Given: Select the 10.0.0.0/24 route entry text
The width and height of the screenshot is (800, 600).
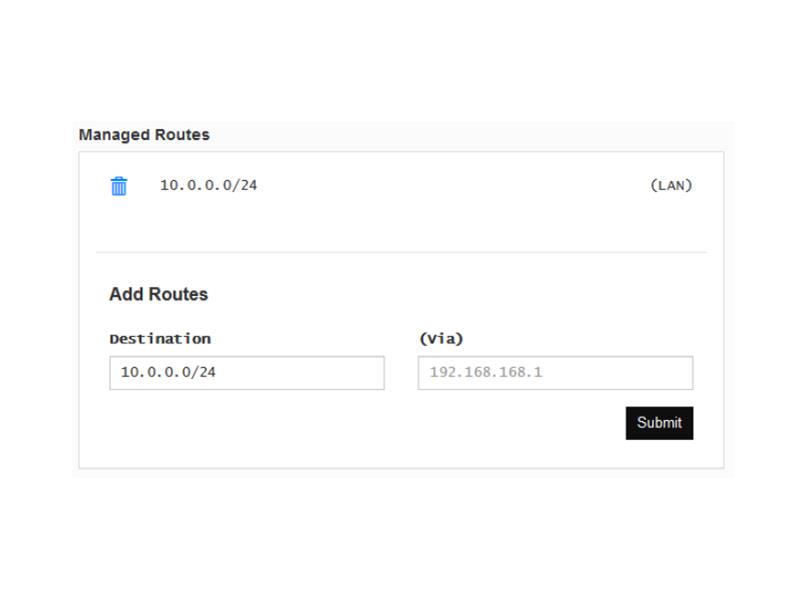Looking at the screenshot, I should pyautogui.click(x=208, y=185).
